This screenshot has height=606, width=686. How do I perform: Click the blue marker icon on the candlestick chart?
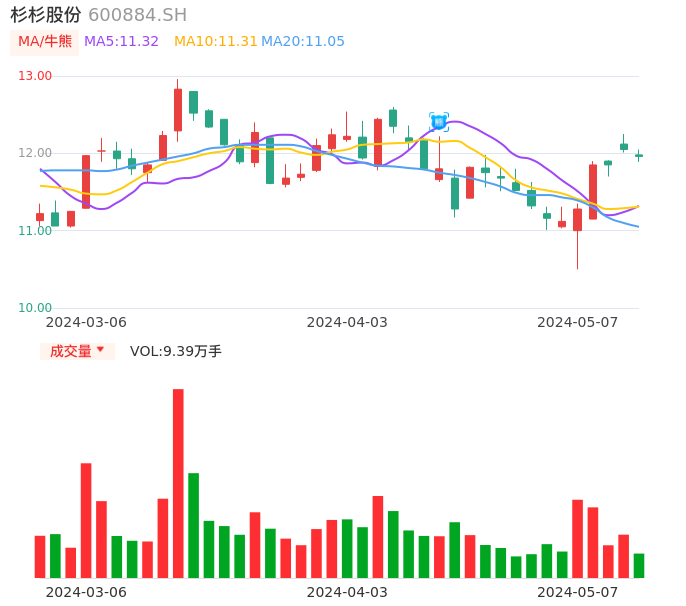click(439, 122)
